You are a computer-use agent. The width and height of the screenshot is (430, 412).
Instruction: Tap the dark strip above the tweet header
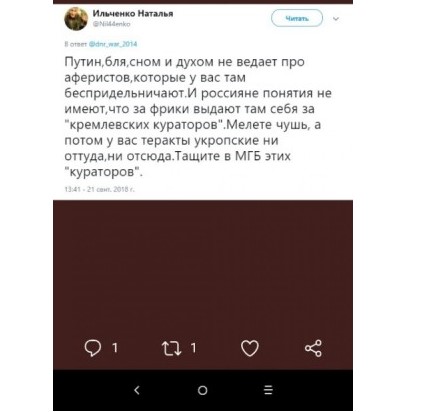point(203,2)
